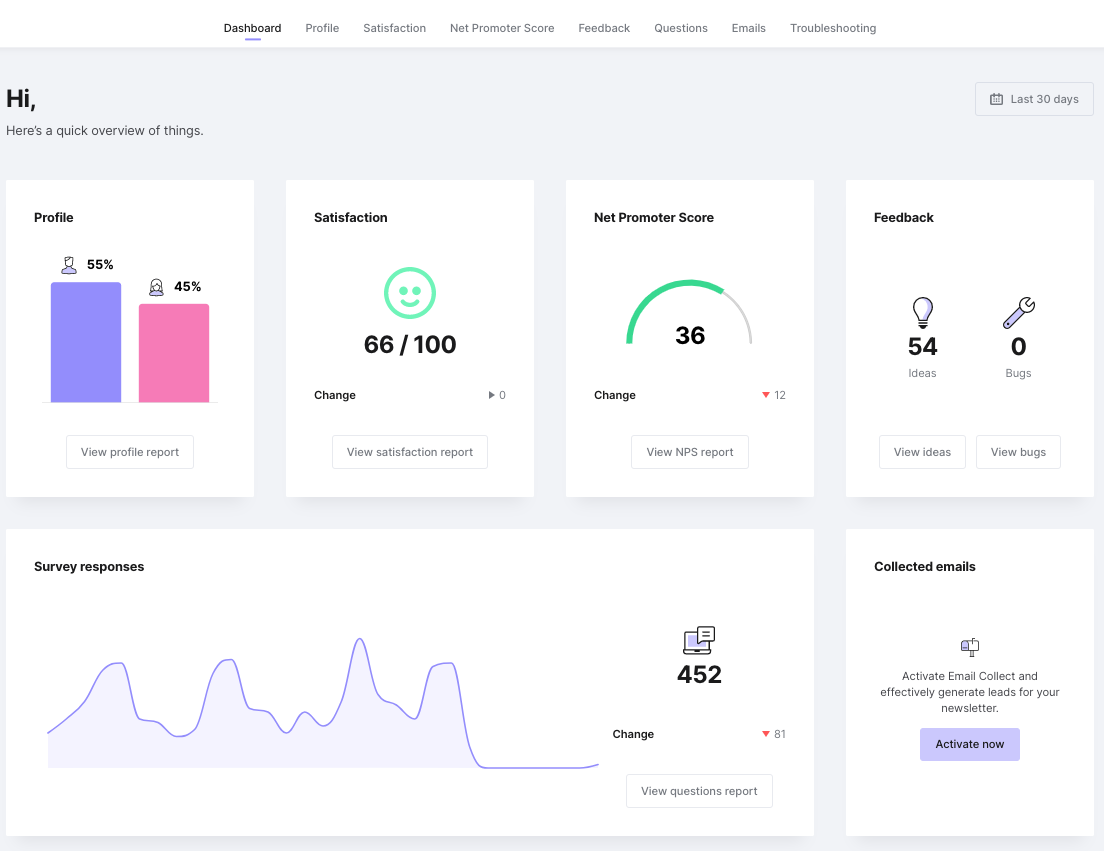Click the survey responses device icon above 452
Image resolution: width=1104 pixels, height=851 pixels.
point(699,640)
